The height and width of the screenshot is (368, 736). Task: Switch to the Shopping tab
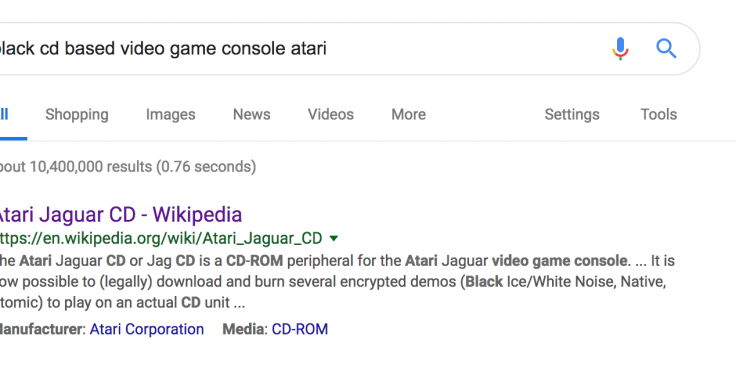77,115
